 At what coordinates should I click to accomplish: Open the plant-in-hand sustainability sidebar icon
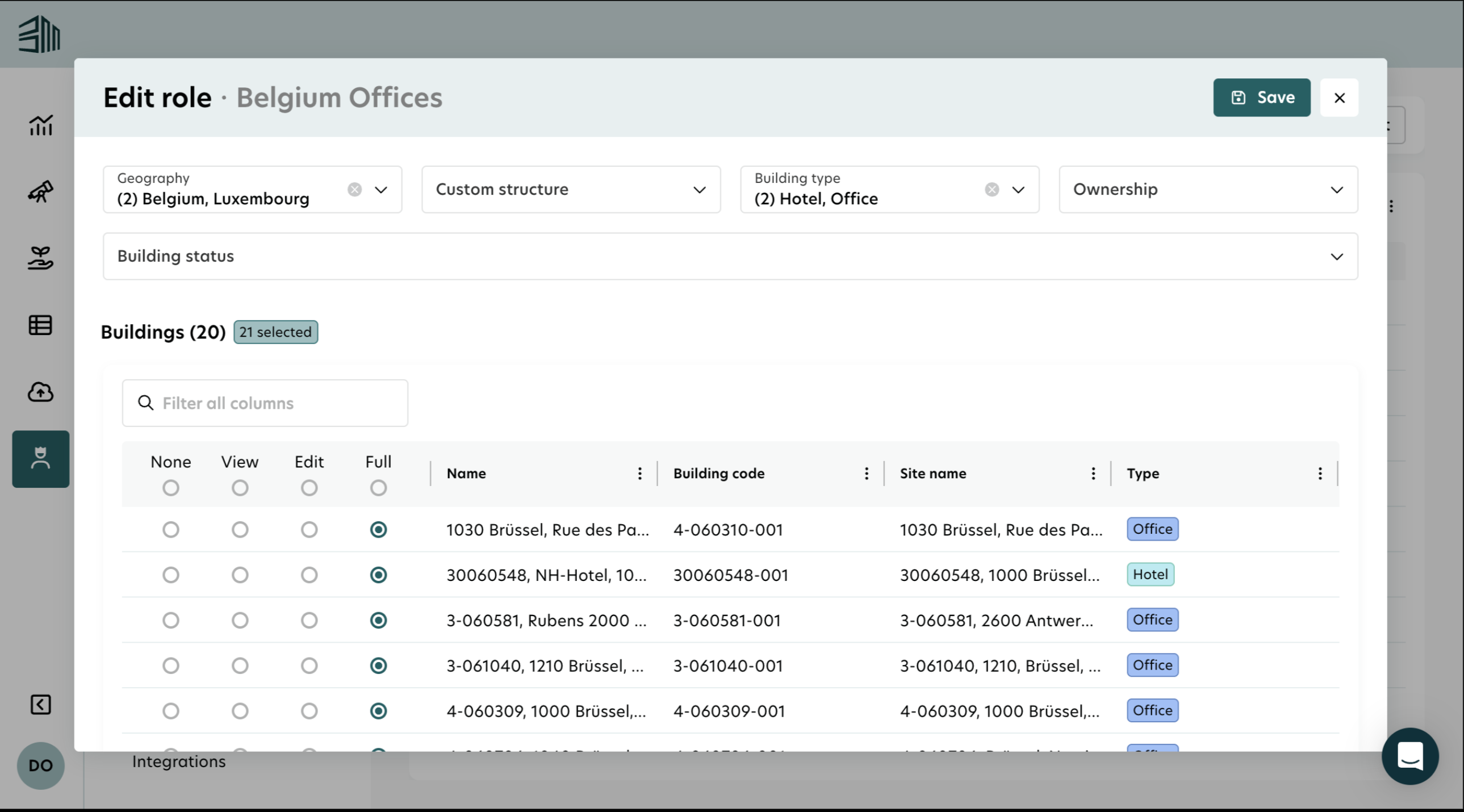point(40,258)
